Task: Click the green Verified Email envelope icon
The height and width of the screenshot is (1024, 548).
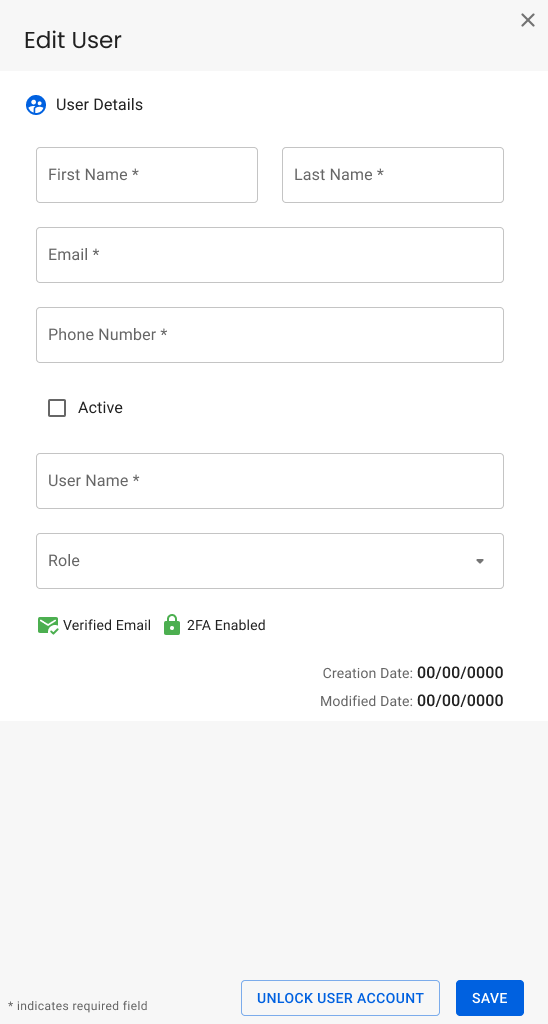Action: (x=48, y=626)
